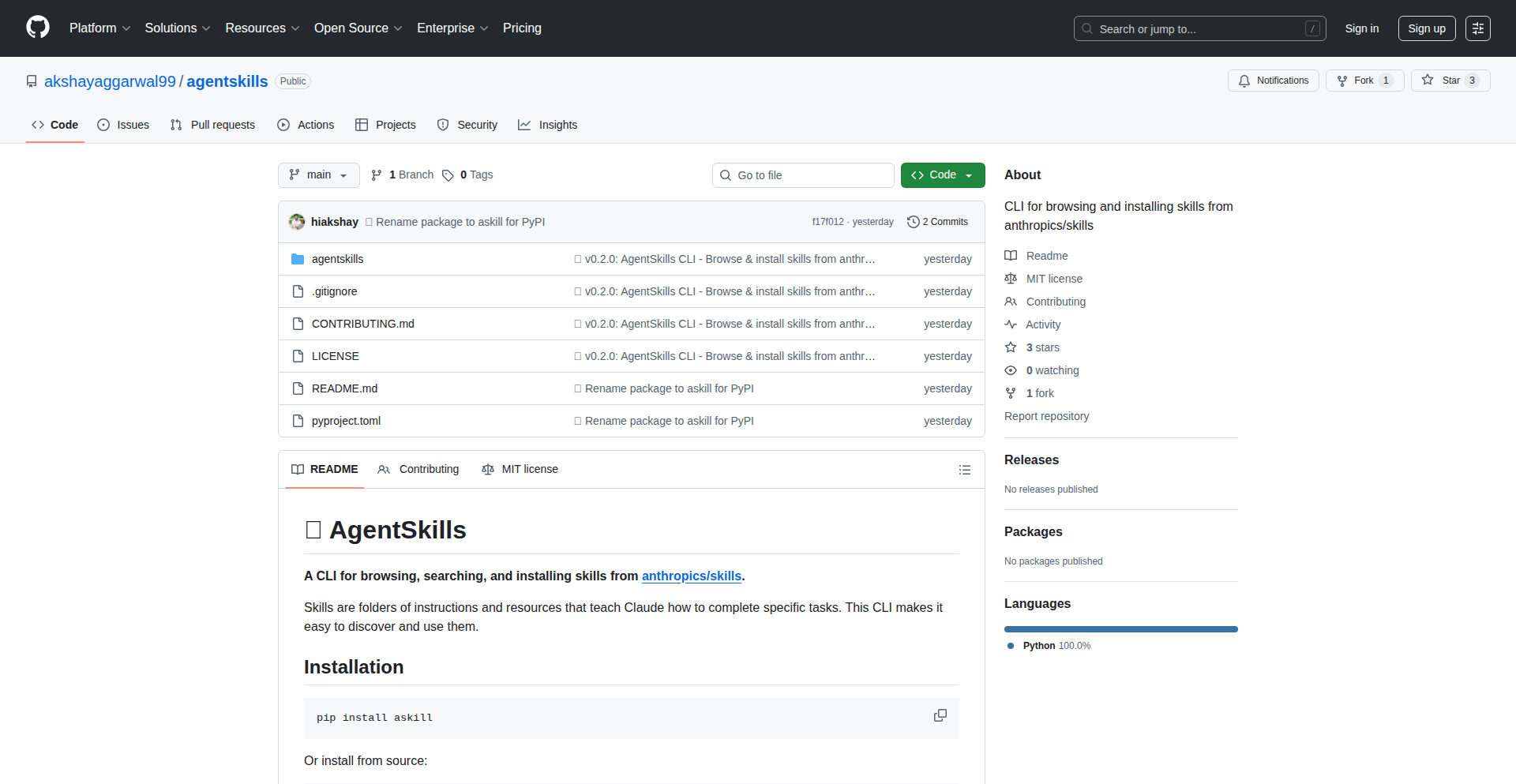Viewport: 1516px width, 784px height.
Task: Click the Sign up button
Action: 1426,28
